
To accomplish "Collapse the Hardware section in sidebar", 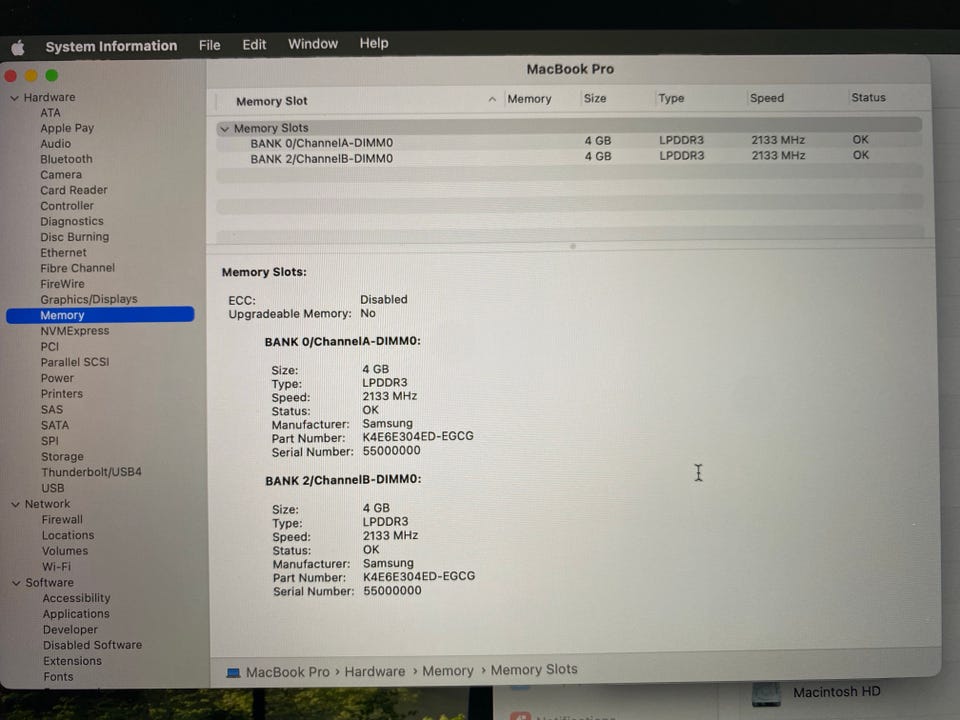I will coord(15,98).
